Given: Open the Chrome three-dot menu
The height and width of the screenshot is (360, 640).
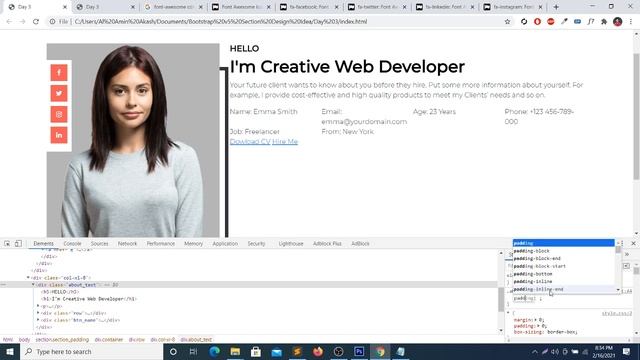Looking at the screenshot, I should (631, 22).
